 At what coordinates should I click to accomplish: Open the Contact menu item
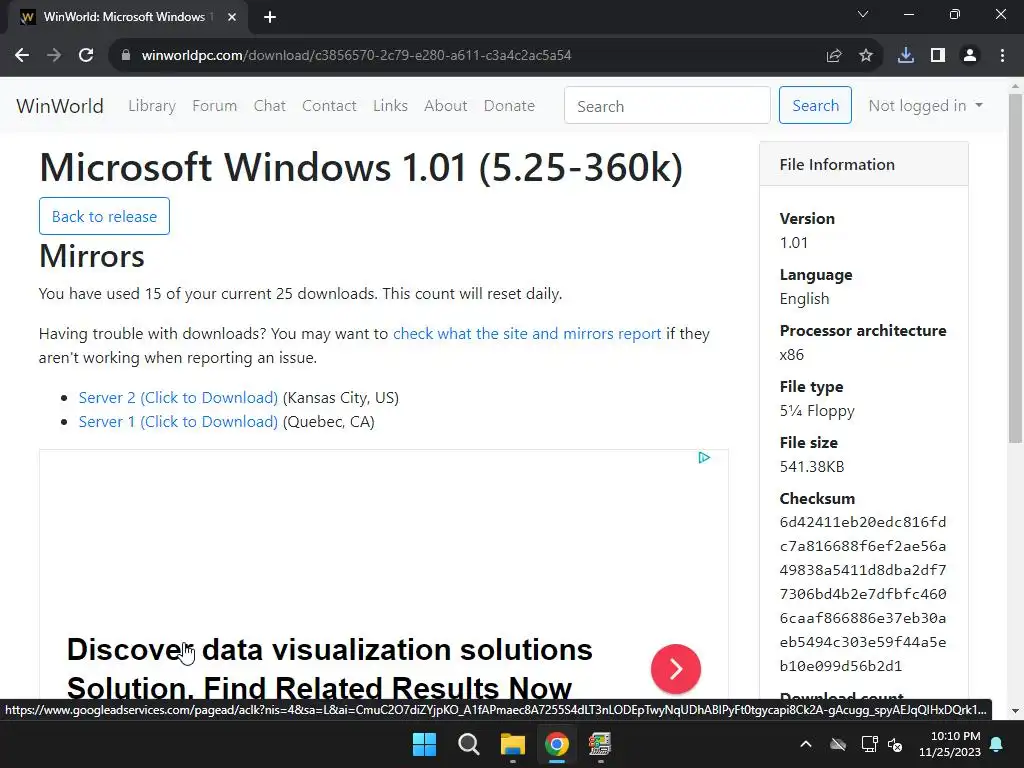(x=329, y=105)
